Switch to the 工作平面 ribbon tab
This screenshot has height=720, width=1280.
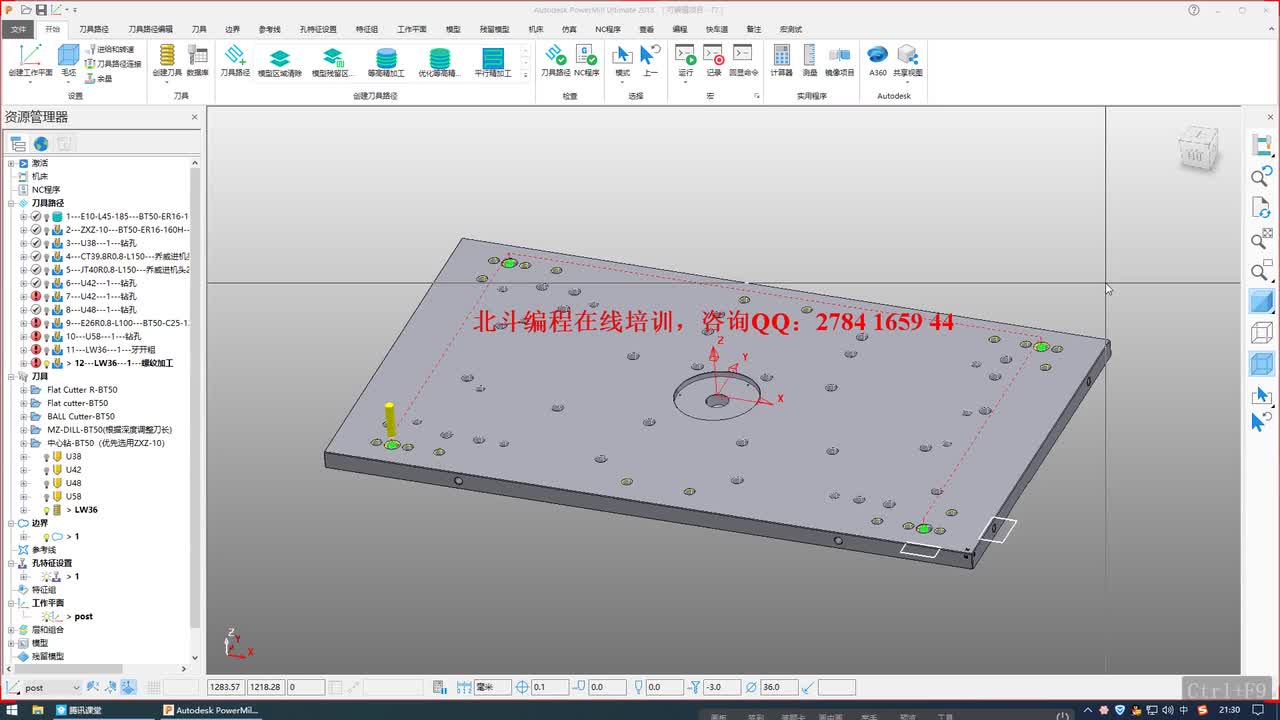[x=412, y=30]
